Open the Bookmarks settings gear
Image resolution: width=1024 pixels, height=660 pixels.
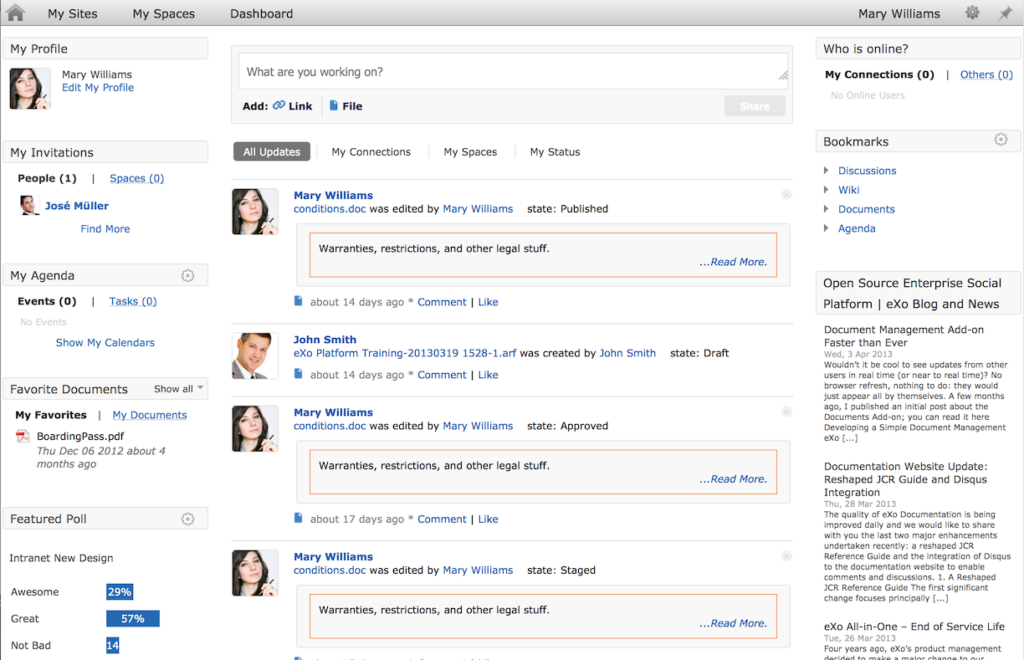click(1000, 140)
